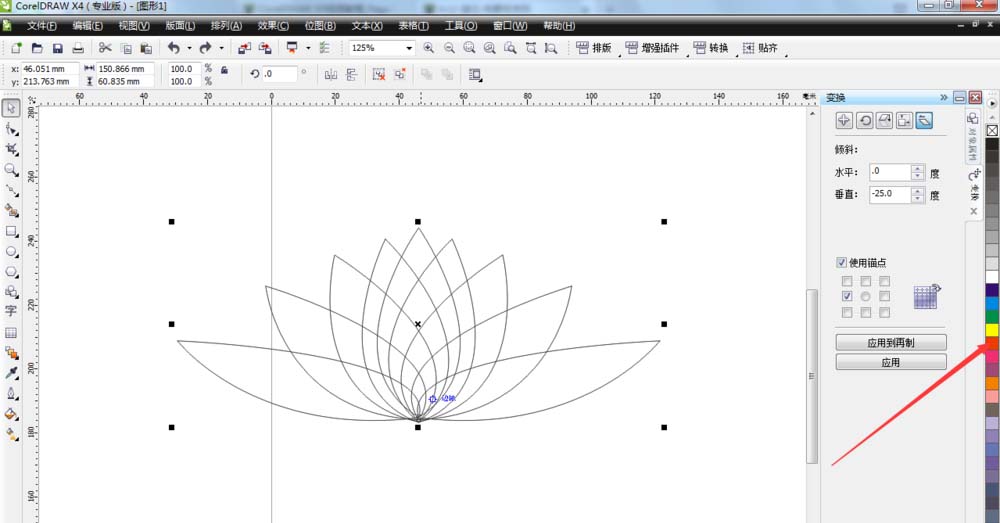This screenshot has width=1000, height=523.
Task: Select the Ellipse tool
Action: click(x=11, y=251)
